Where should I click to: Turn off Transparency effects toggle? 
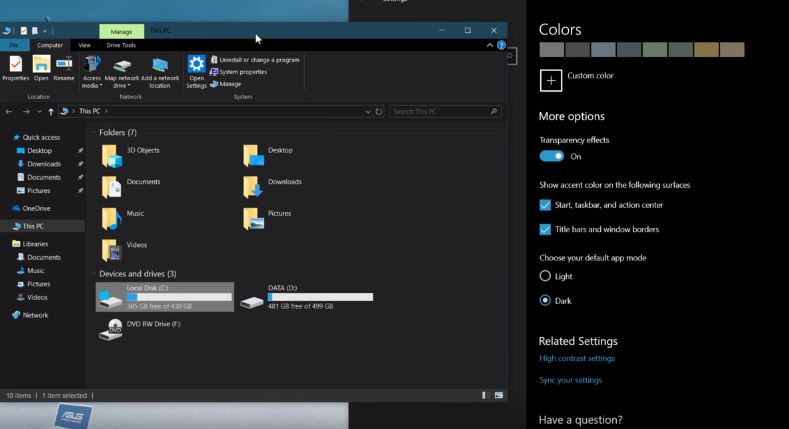(x=551, y=156)
